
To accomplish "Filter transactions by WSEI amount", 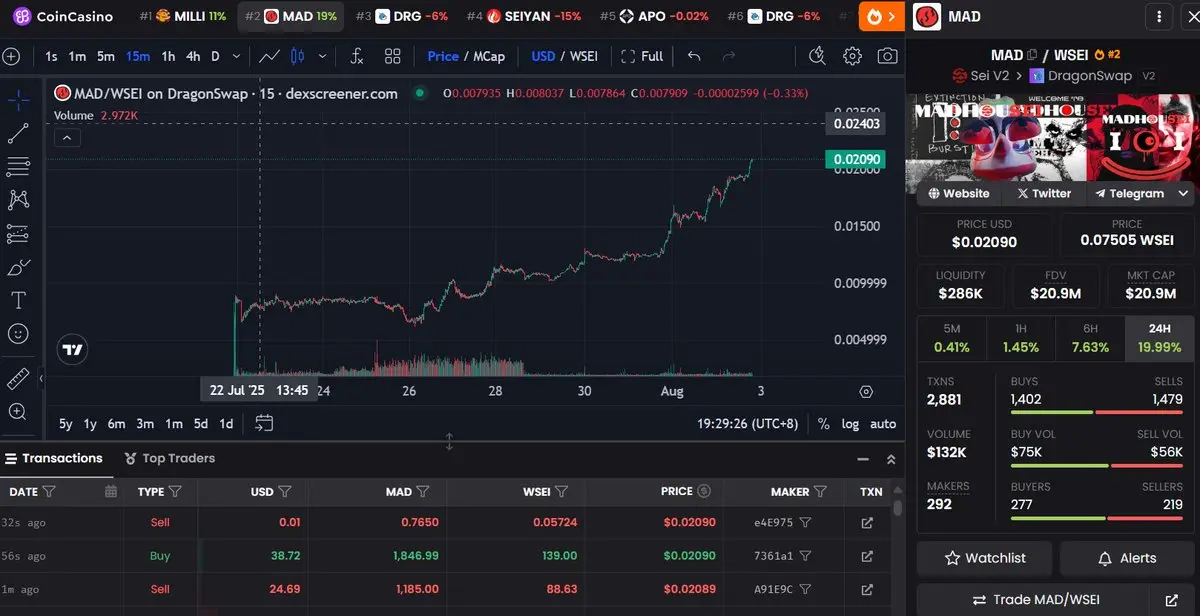I will 561,491.
